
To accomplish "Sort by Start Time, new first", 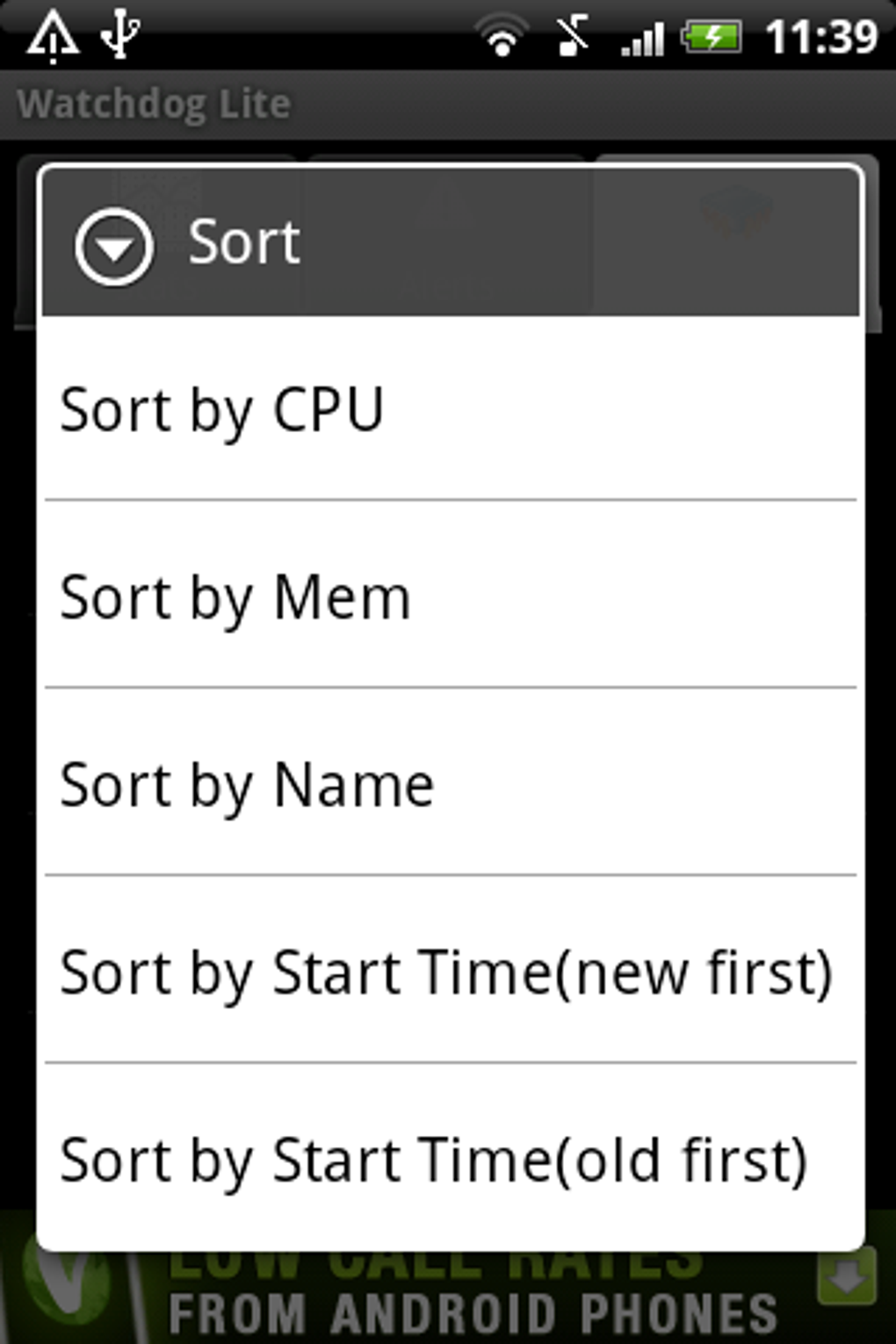I will [450, 972].
